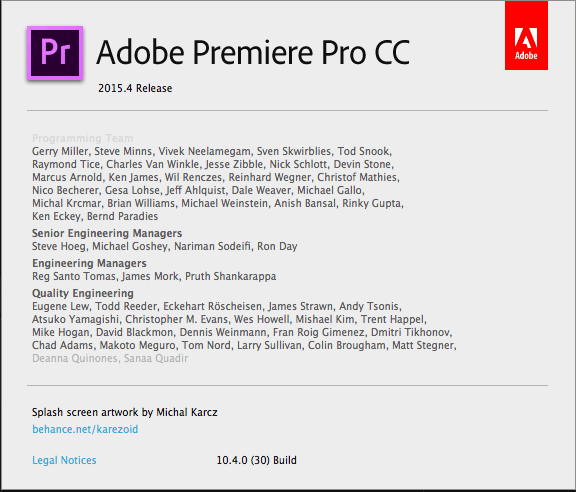Click the red Adobe logo badge
This screenshot has height=492, width=576.
[x=526, y=35]
